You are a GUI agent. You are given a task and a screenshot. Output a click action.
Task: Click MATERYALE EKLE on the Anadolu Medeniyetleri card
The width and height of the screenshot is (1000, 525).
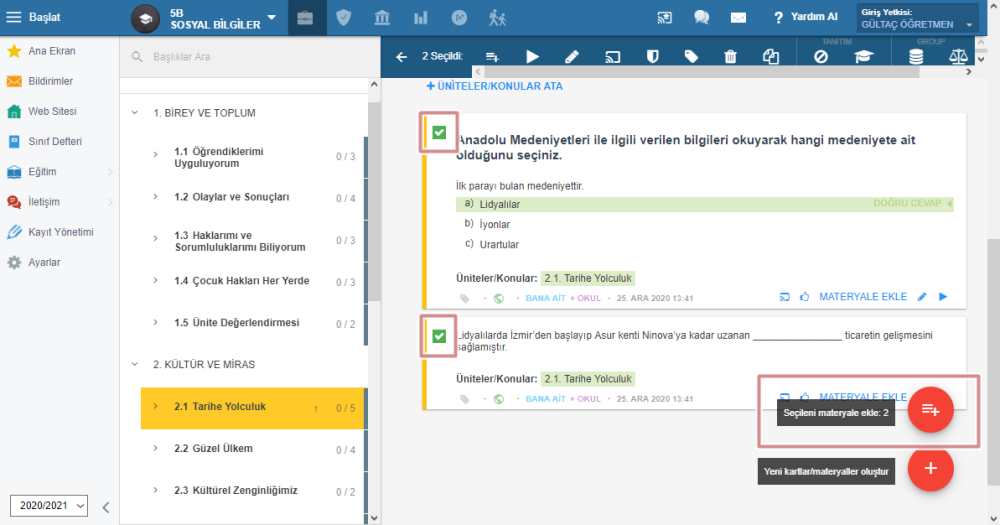pyautogui.click(x=863, y=297)
